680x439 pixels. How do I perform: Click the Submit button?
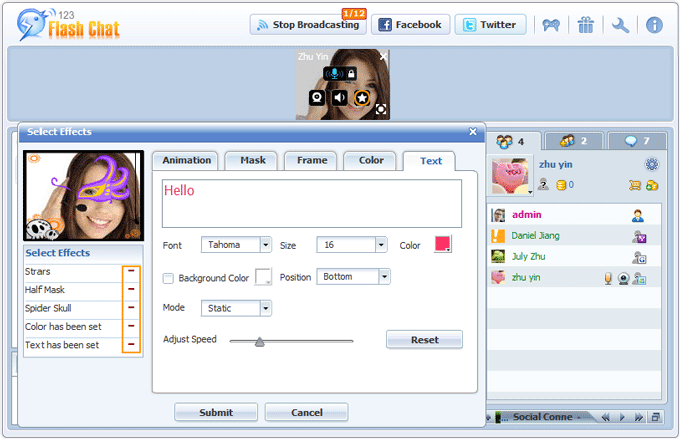(216, 412)
